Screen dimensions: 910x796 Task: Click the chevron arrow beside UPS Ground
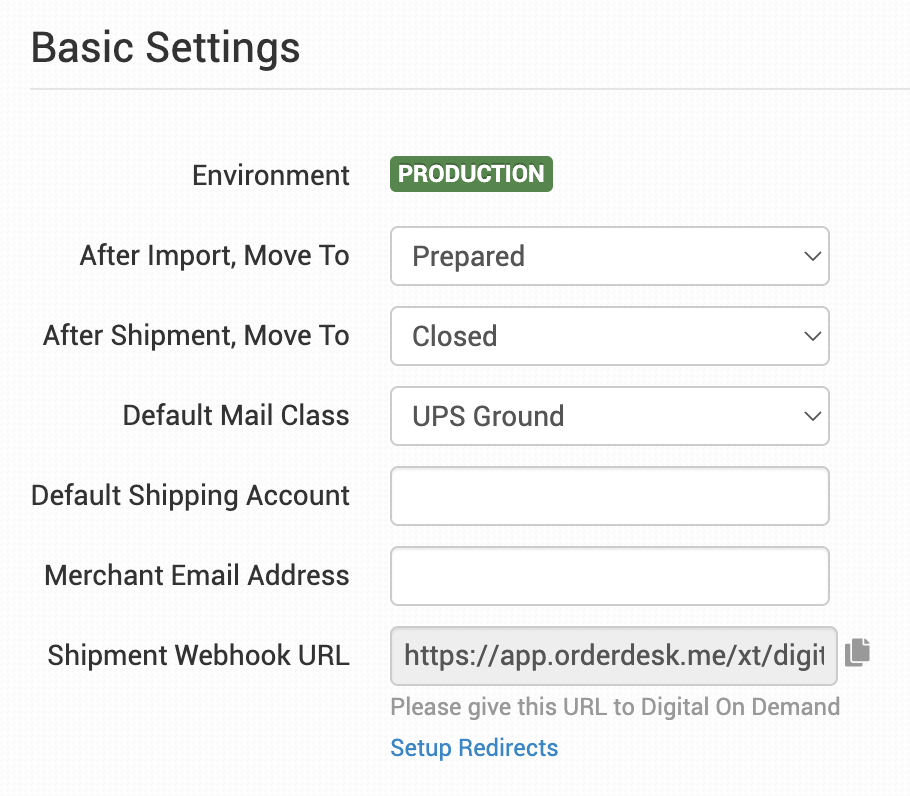point(811,416)
